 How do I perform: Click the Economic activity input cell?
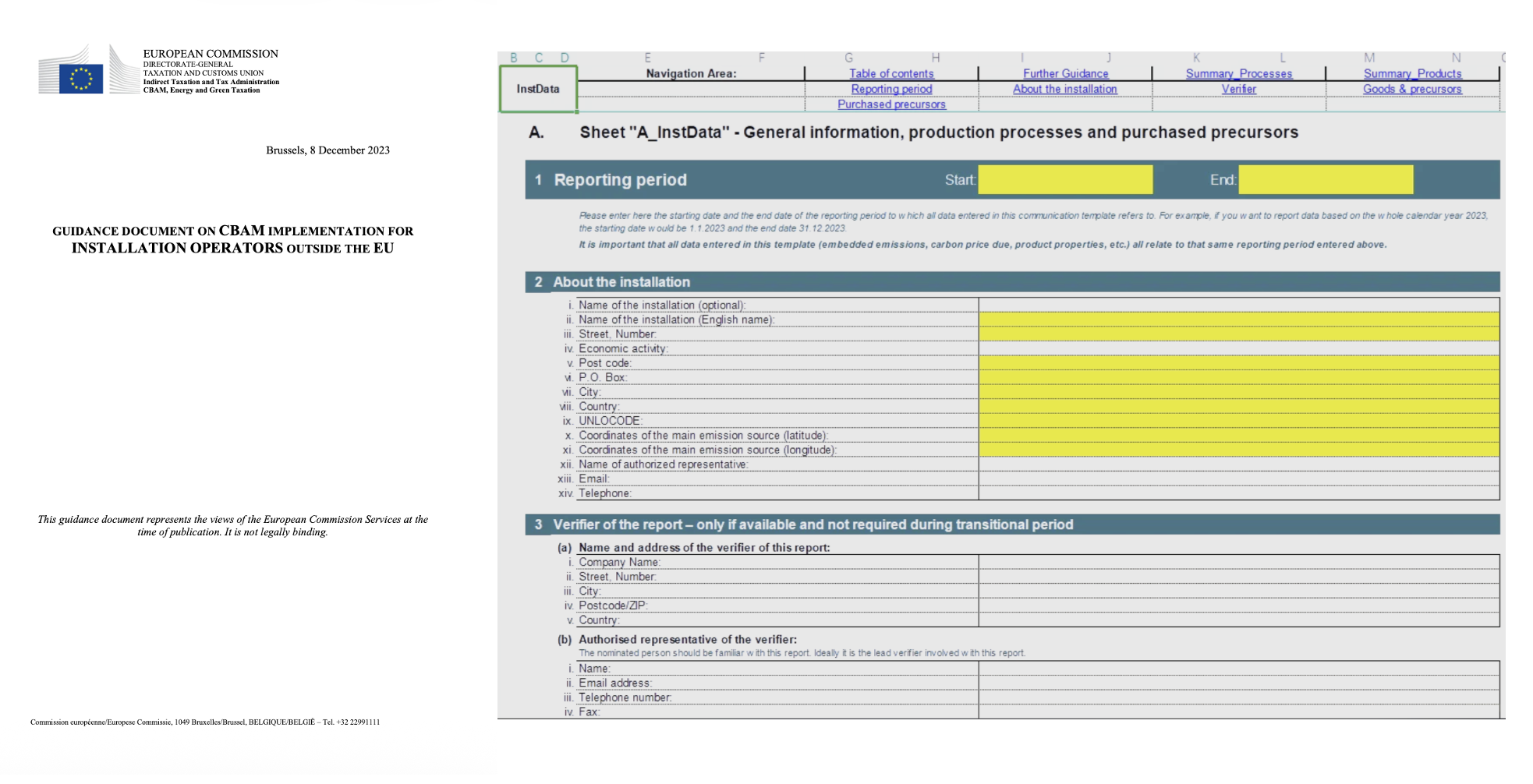coord(1238,348)
